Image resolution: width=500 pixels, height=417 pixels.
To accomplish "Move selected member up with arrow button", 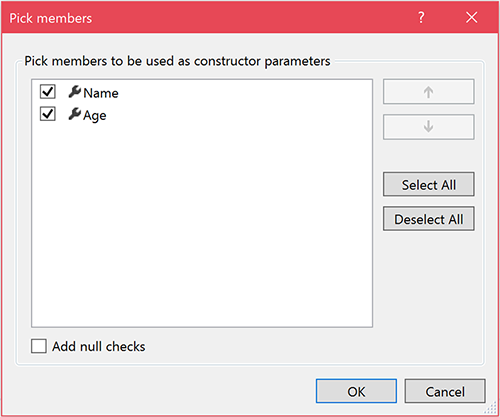I will coord(428,92).
